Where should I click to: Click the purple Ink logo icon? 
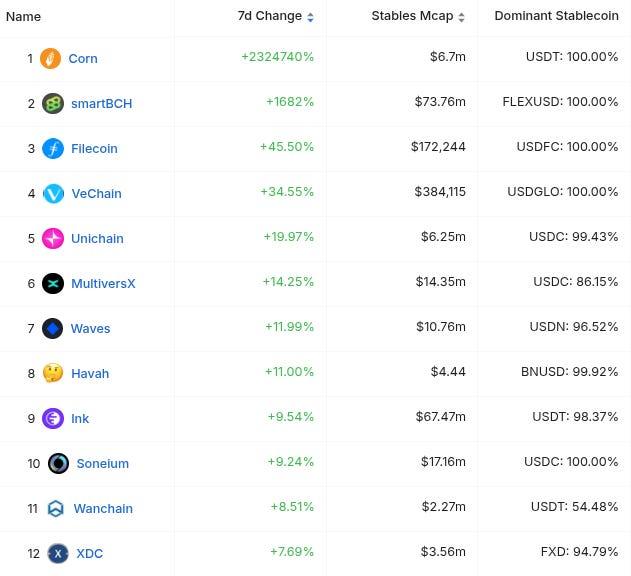[x=53, y=418]
